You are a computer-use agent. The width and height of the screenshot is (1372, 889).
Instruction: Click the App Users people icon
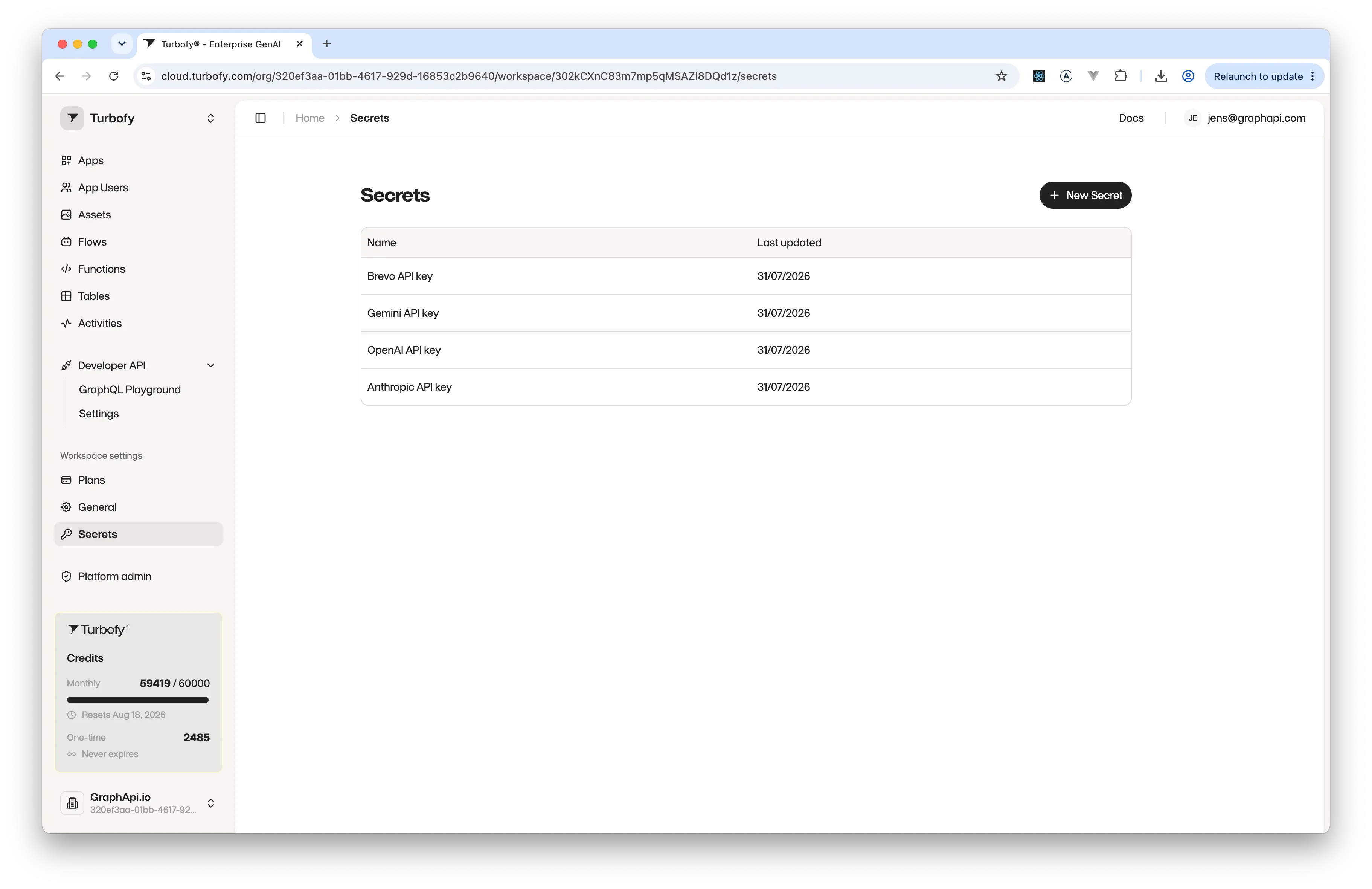[x=66, y=188]
